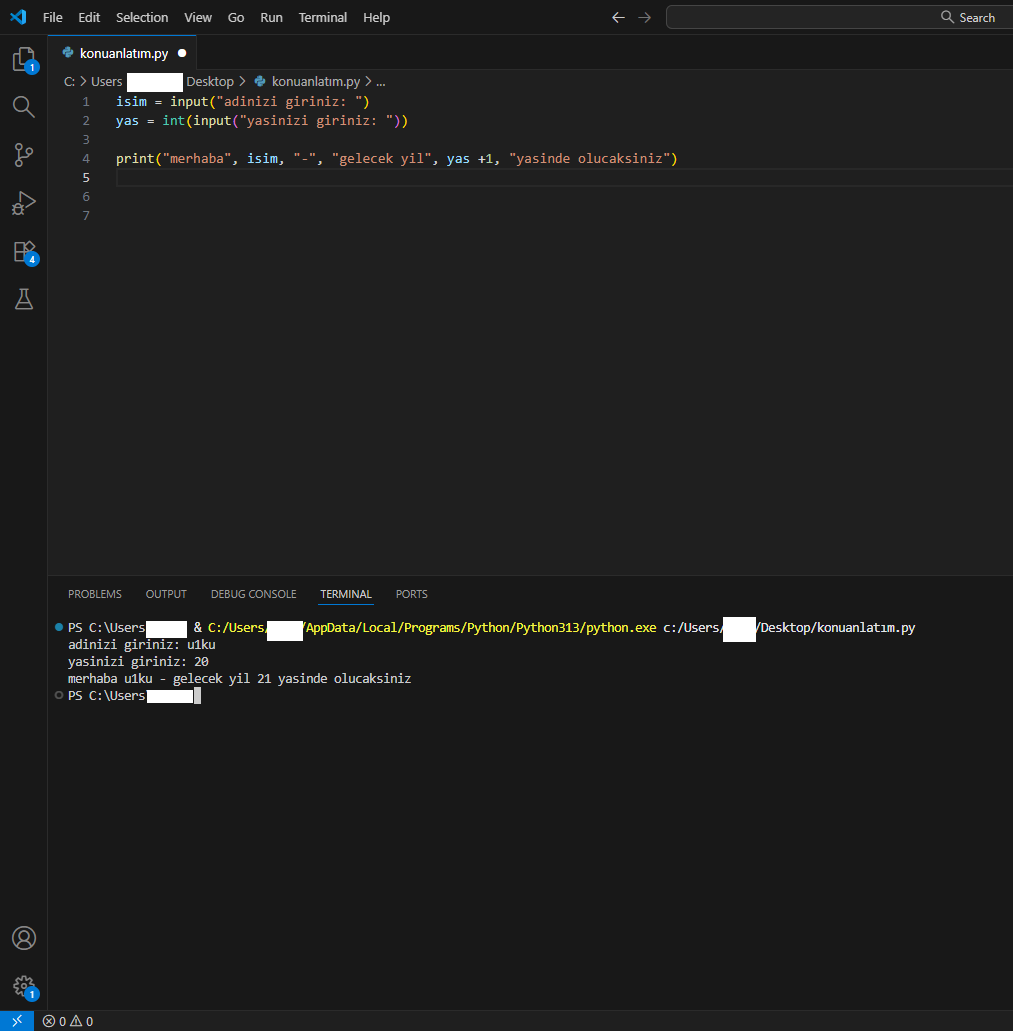Open the File menu

53,18
